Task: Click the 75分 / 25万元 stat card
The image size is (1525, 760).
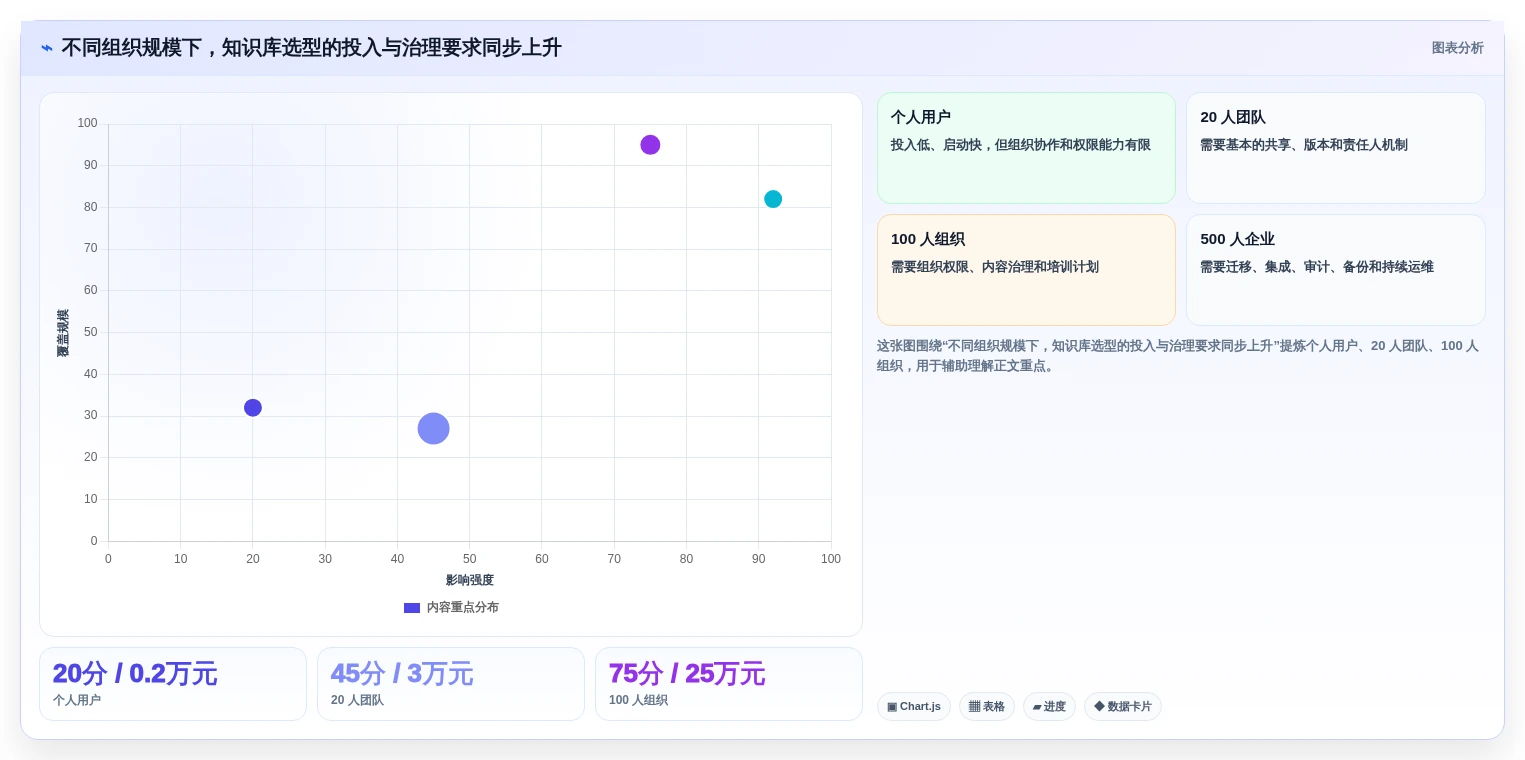Action: [729, 684]
